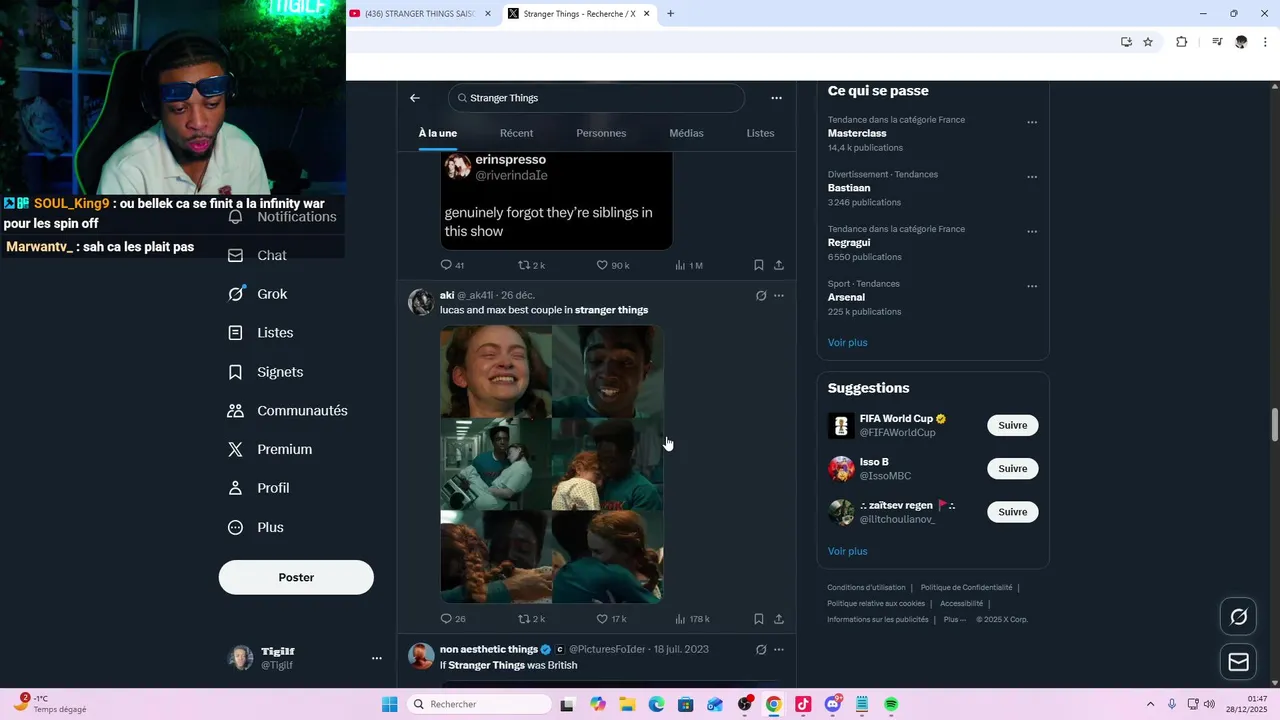The height and width of the screenshot is (720, 1280).
Task: Open Communautés in the sidebar
Action: pos(287,411)
